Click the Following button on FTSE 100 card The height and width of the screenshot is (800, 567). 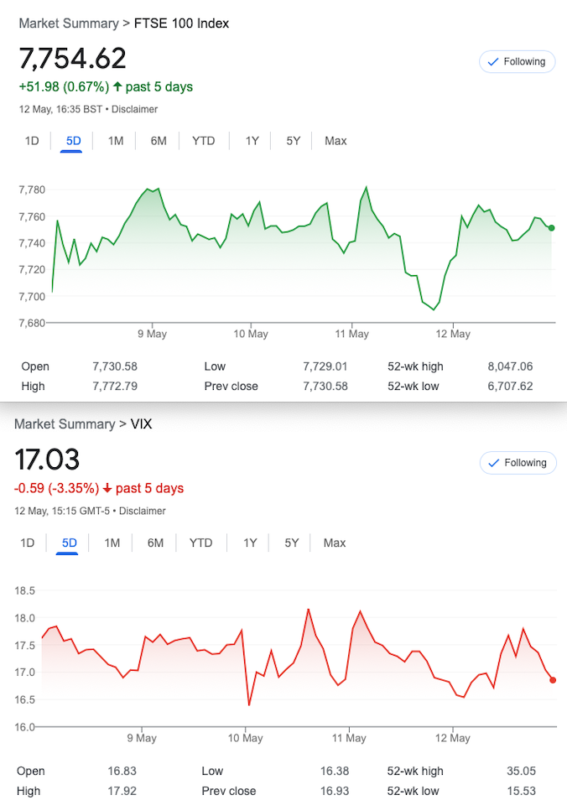point(517,62)
